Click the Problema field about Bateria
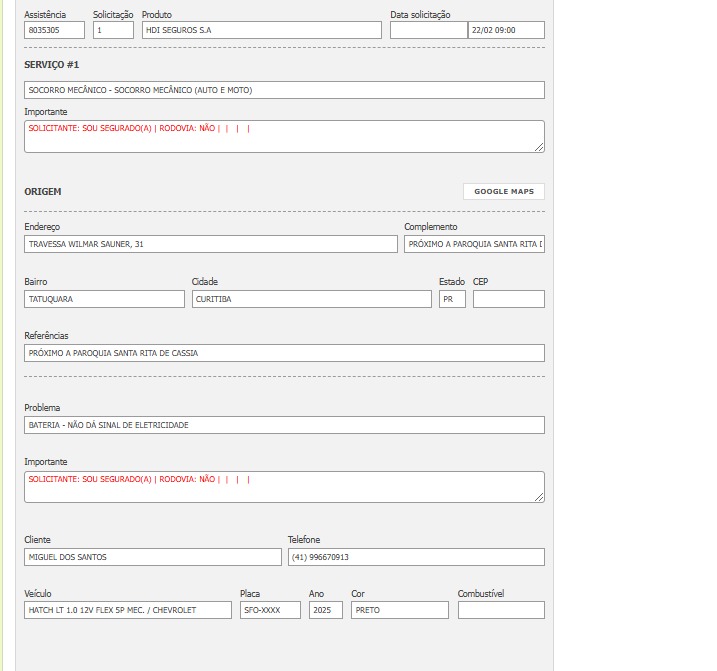Viewport: 717px width, 671px height. pyautogui.click(x=284, y=425)
